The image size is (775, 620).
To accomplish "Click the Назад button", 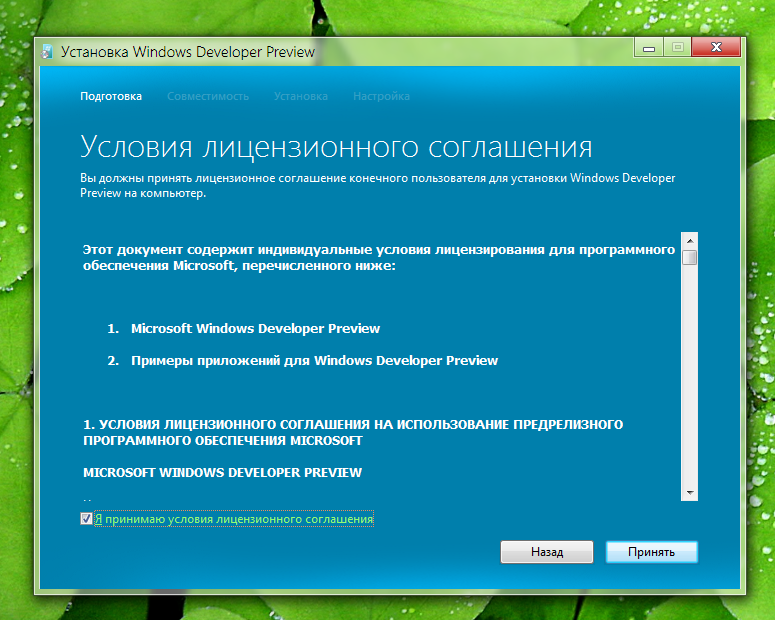I will [x=547, y=552].
